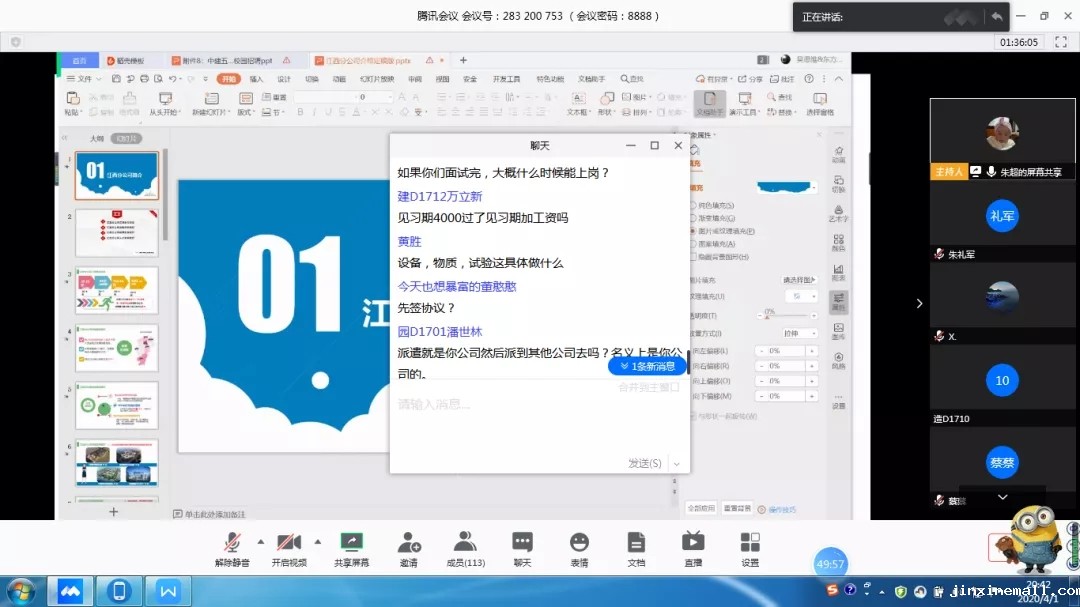
Task: Switch to the 开始 ribbon tab
Action: point(229,79)
